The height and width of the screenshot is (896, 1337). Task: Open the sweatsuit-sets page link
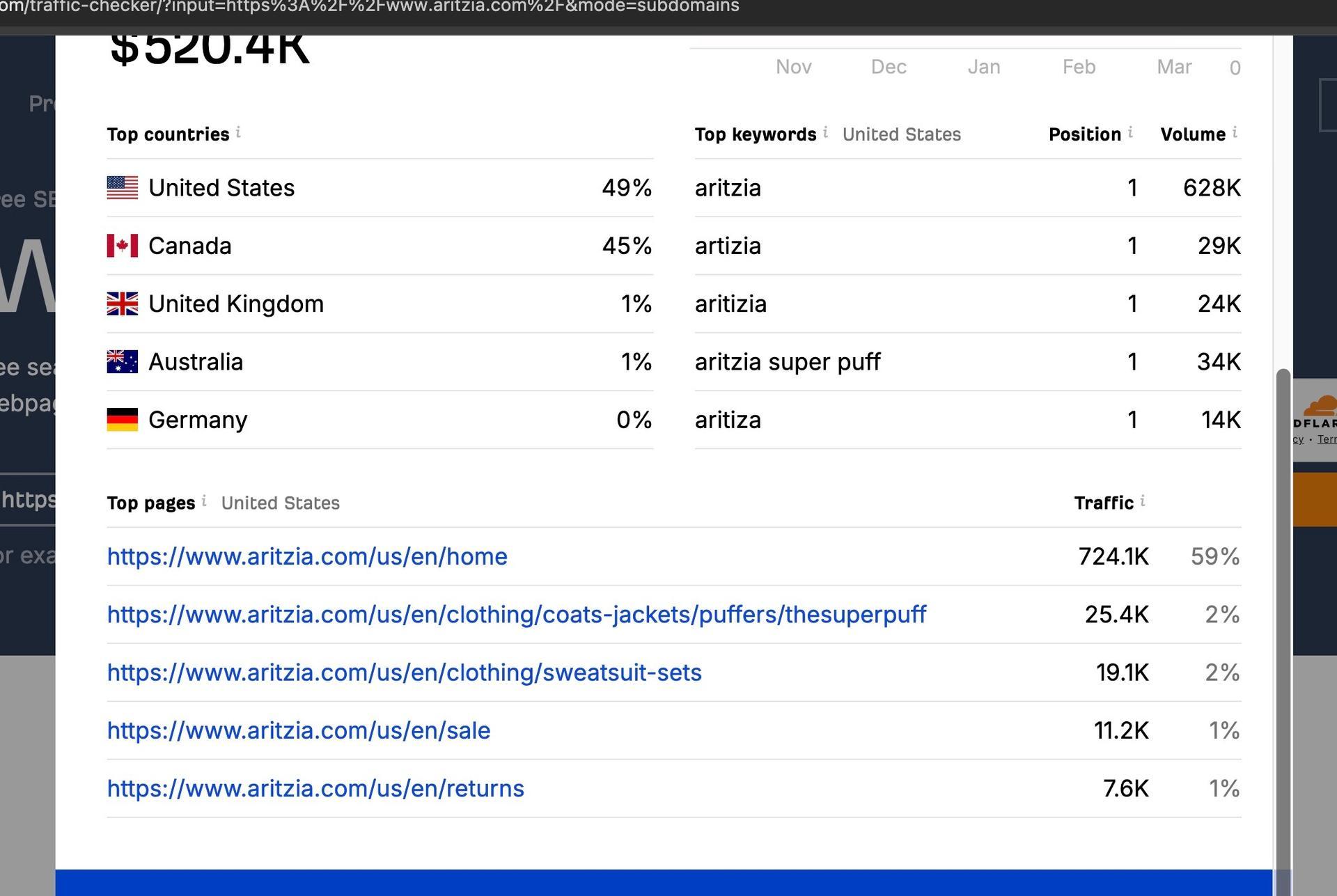click(x=404, y=673)
